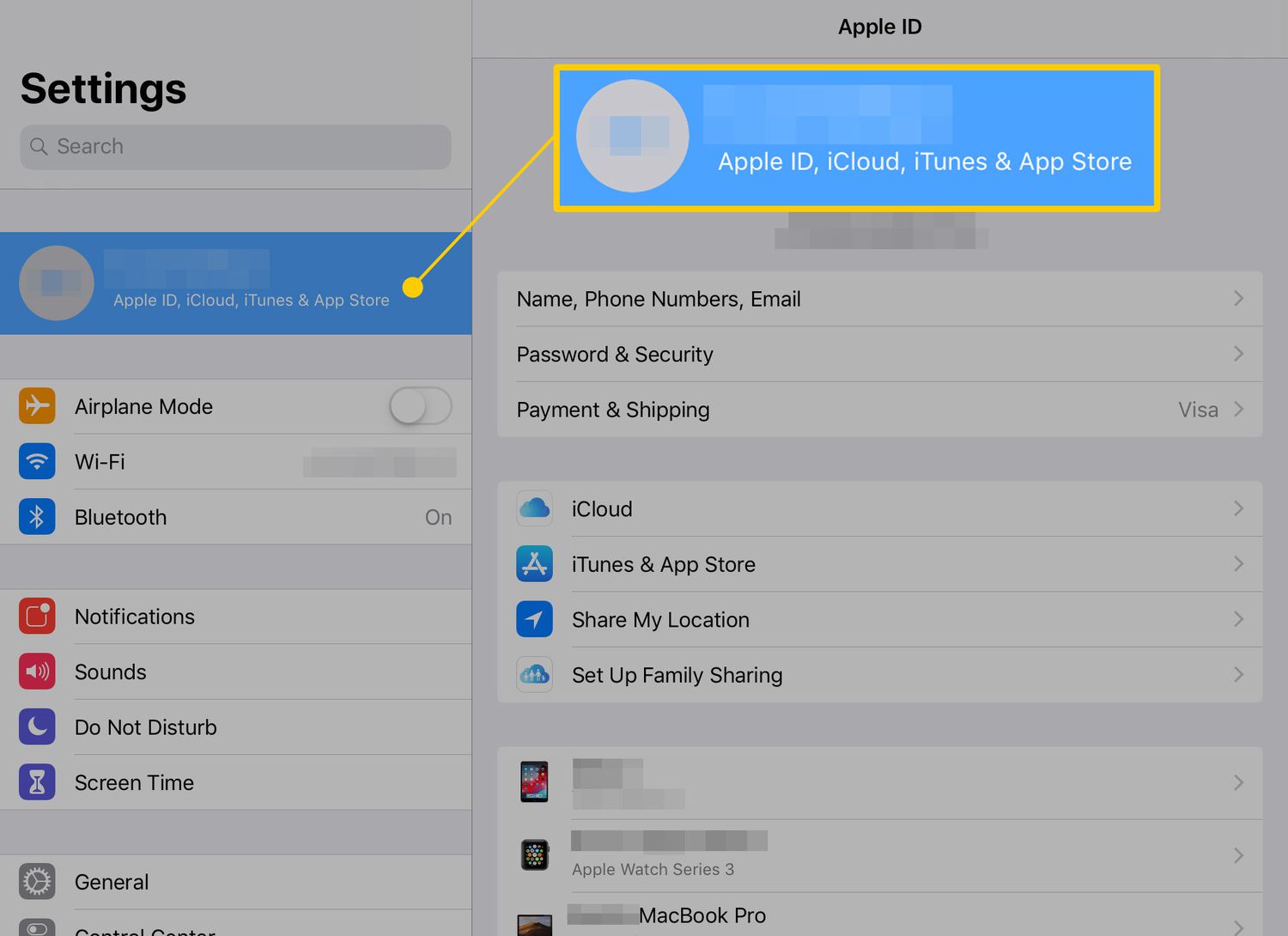Click the Sounds speaker icon
The height and width of the screenshot is (936, 1288).
click(x=37, y=672)
